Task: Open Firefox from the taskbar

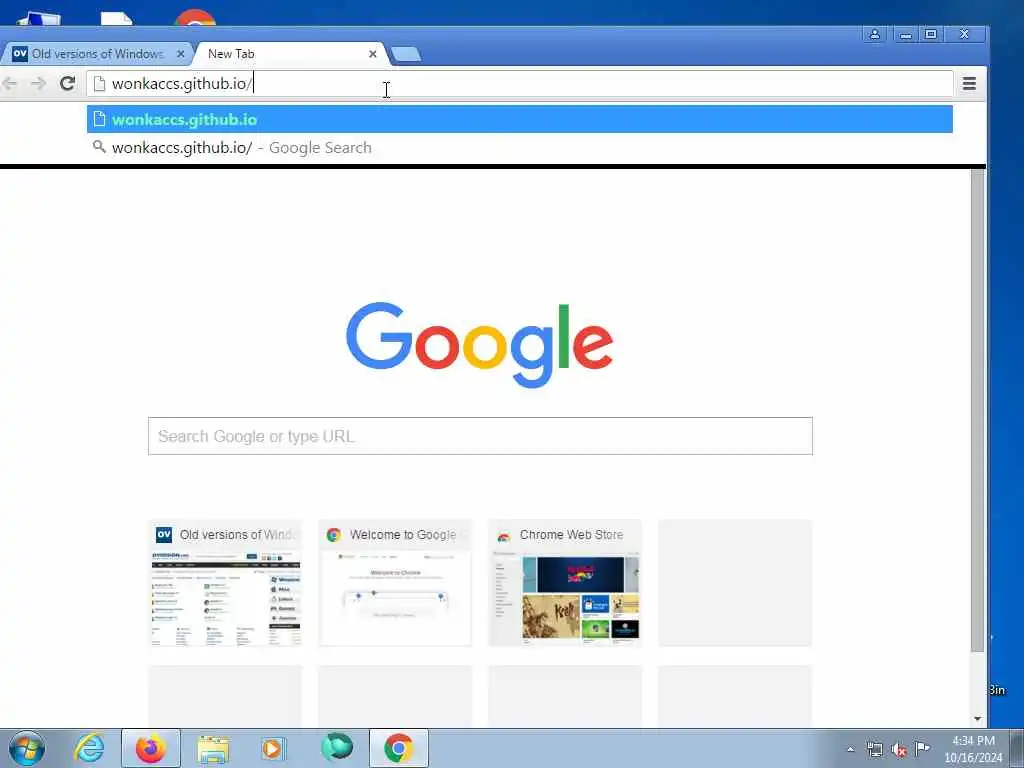Action: tap(151, 748)
